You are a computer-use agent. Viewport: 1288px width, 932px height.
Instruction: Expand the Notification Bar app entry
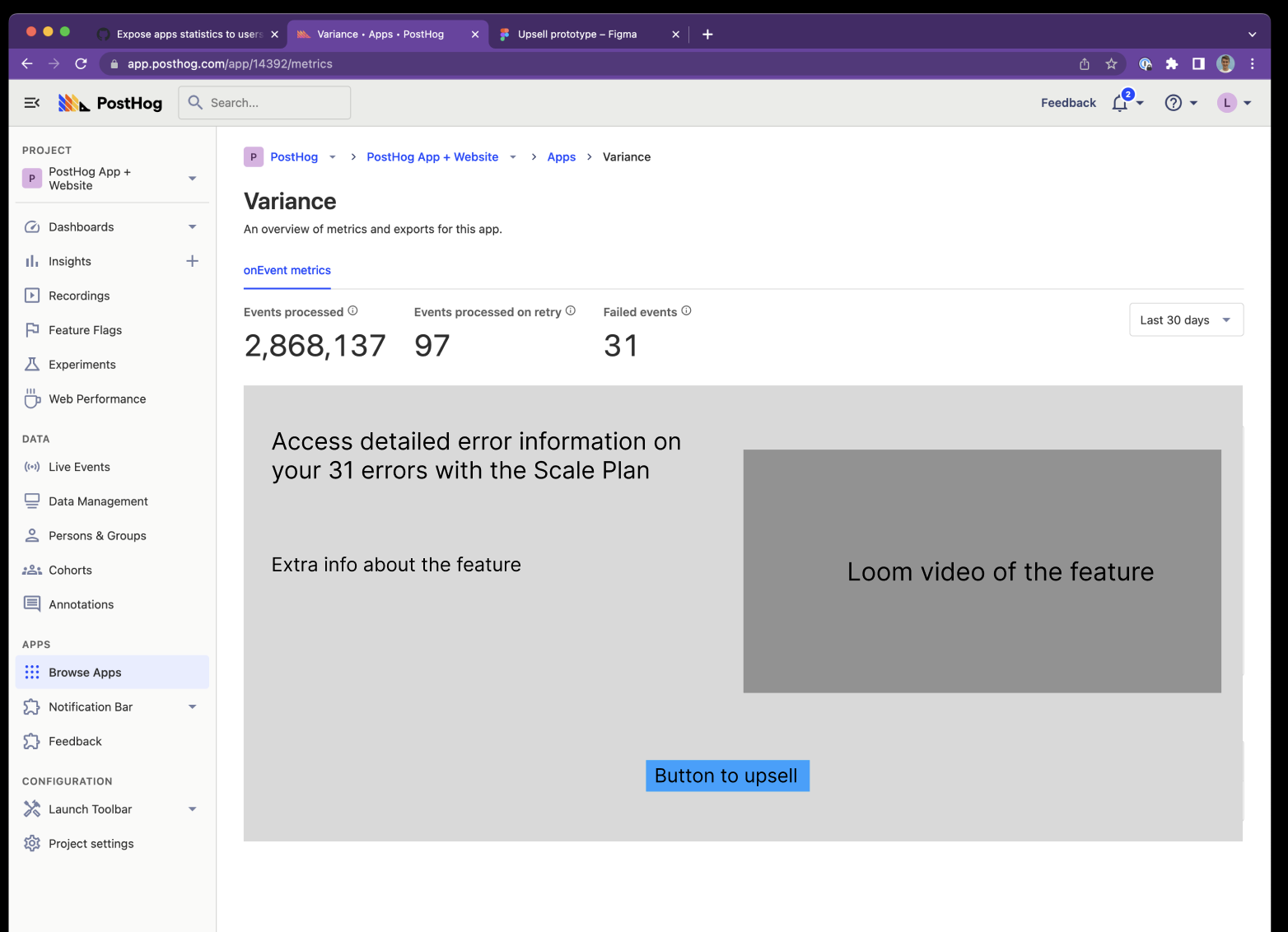(192, 706)
